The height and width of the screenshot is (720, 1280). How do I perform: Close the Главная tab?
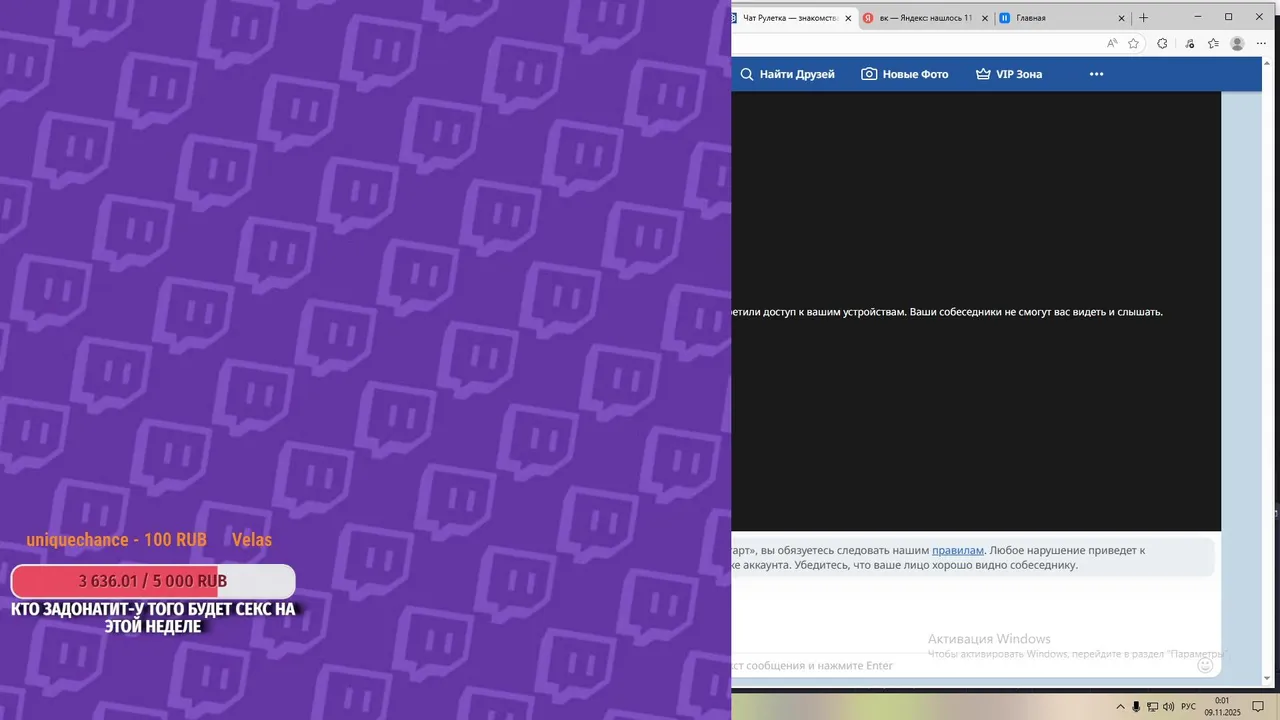(1121, 18)
